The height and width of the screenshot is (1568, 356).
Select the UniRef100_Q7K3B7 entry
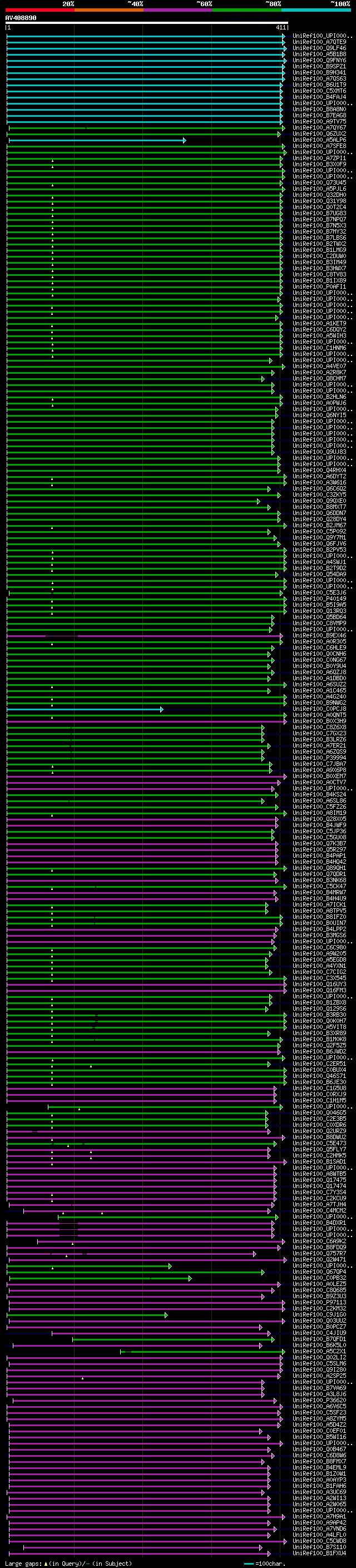point(319,843)
